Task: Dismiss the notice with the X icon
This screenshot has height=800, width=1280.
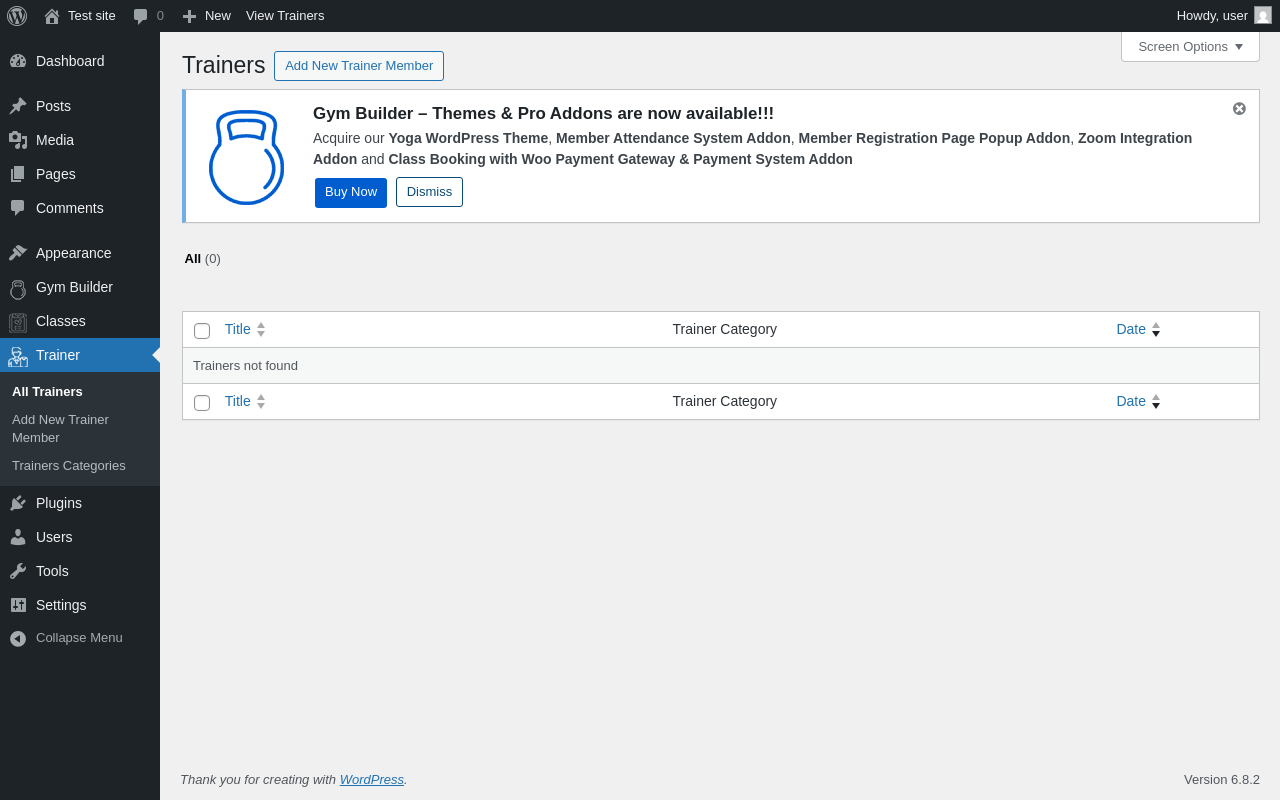Action: [x=1239, y=108]
